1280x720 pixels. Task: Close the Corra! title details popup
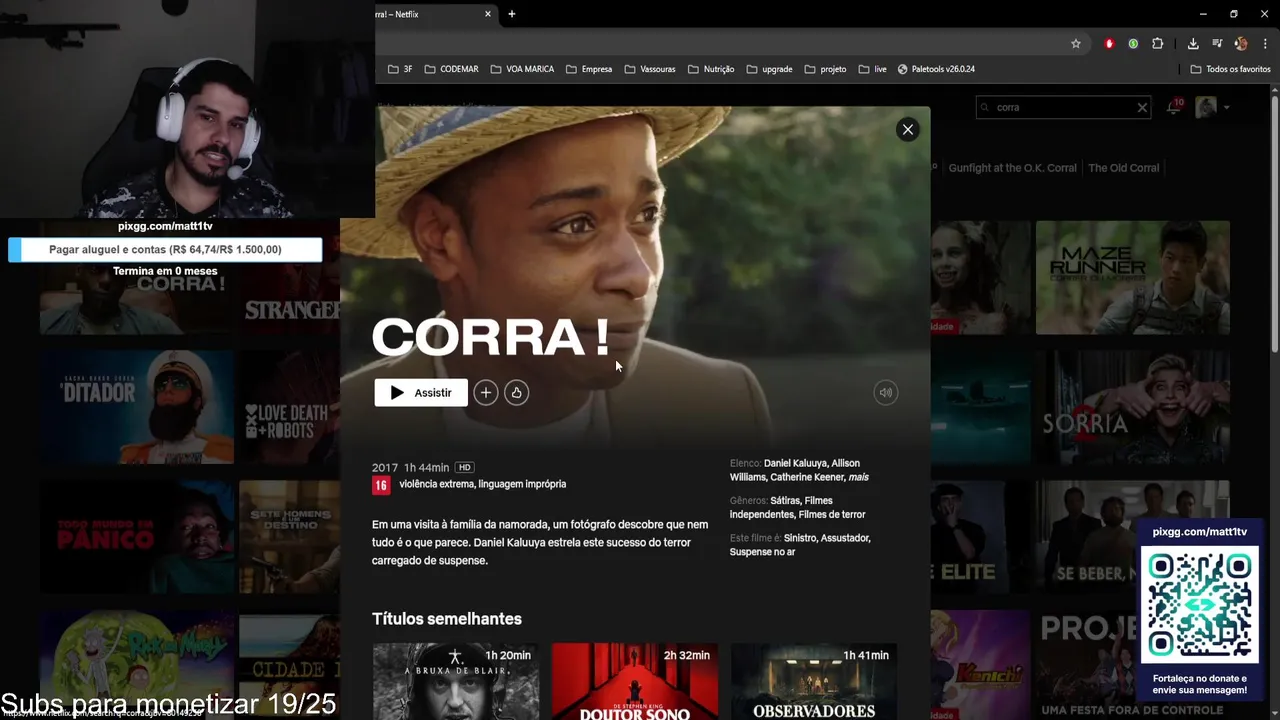[907, 129]
